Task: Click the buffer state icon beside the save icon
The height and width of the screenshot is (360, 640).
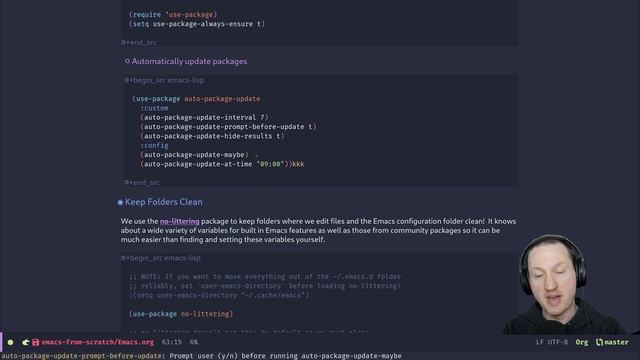Action: pyautogui.click(x=26, y=342)
